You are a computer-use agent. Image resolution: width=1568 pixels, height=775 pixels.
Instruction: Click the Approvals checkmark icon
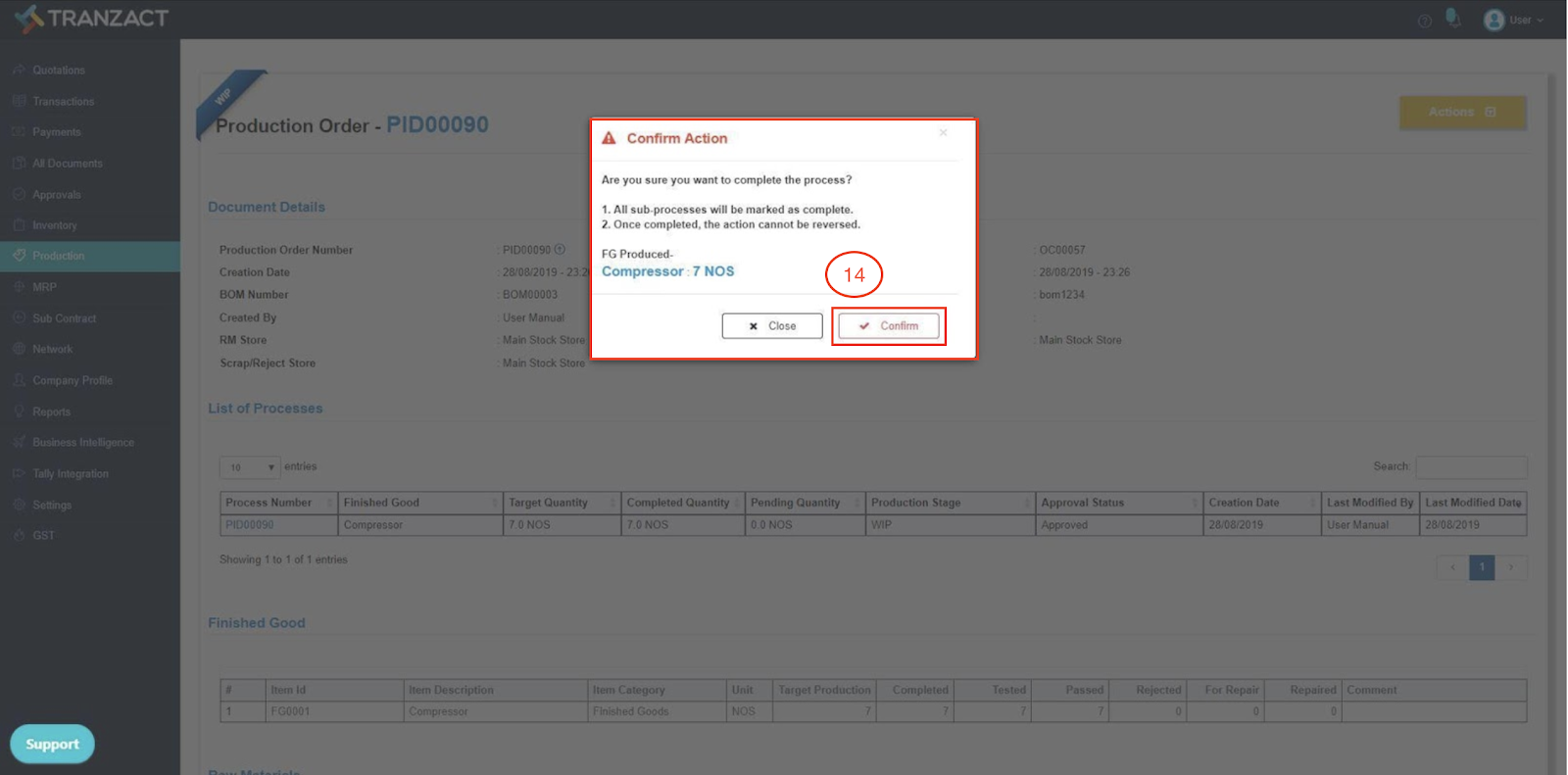[x=19, y=194]
